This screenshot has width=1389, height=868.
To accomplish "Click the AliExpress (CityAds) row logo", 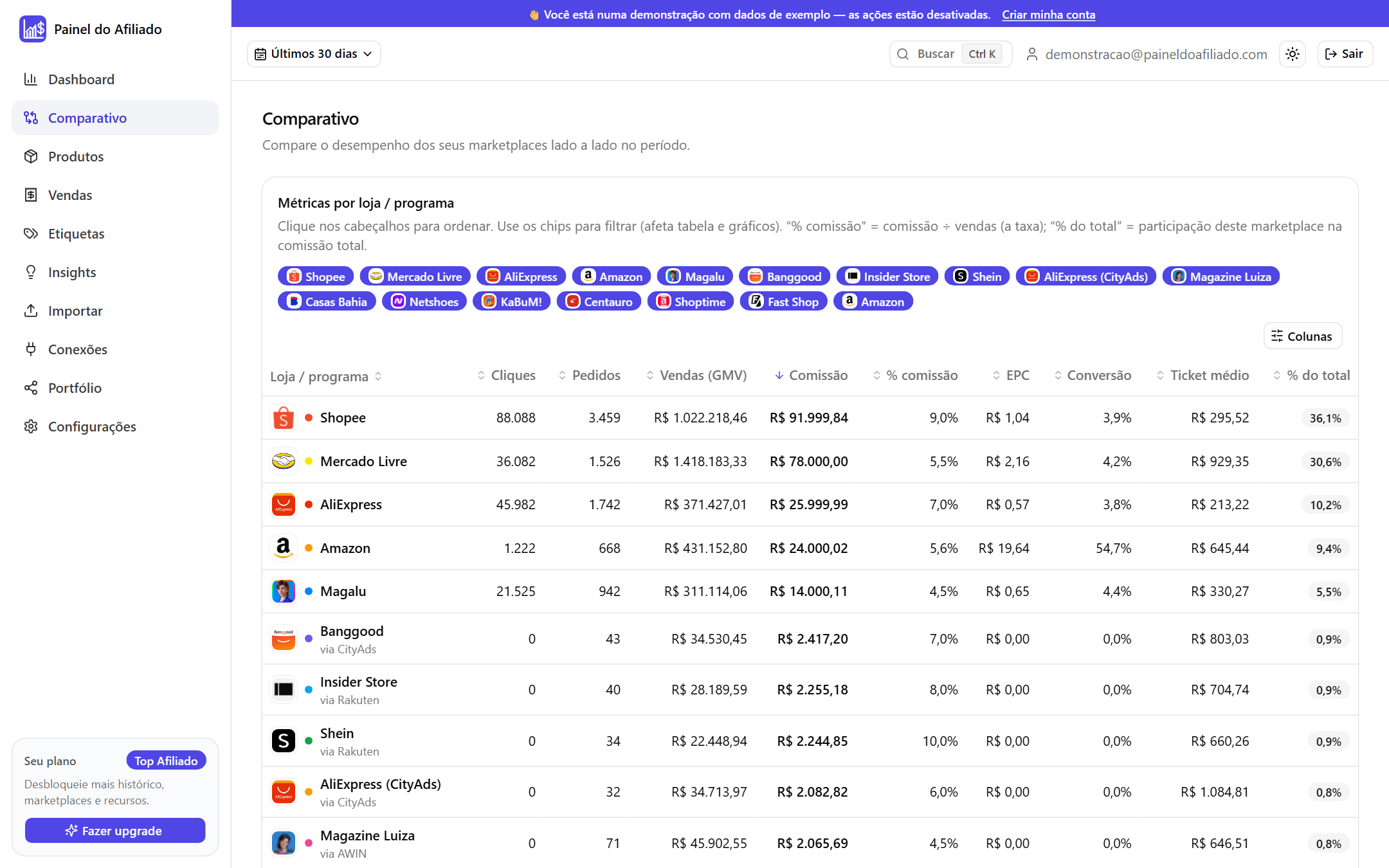I will click(x=284, y=791).
